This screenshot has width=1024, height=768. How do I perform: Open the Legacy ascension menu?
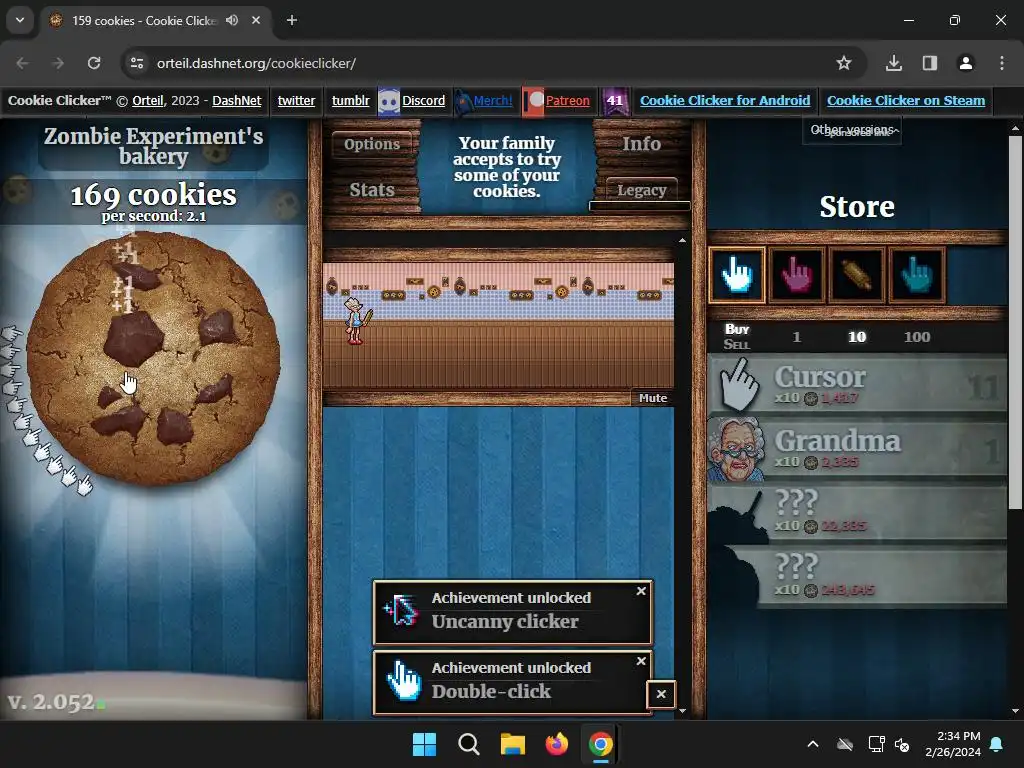[x=641, y=190]
